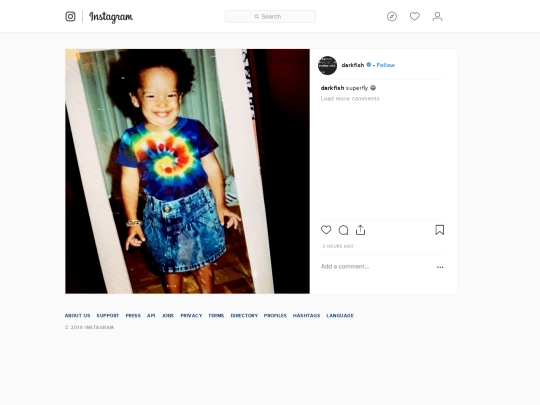The image size is (540, 405).
Task: Open the About Us footer link
Action: coord(77,315)
